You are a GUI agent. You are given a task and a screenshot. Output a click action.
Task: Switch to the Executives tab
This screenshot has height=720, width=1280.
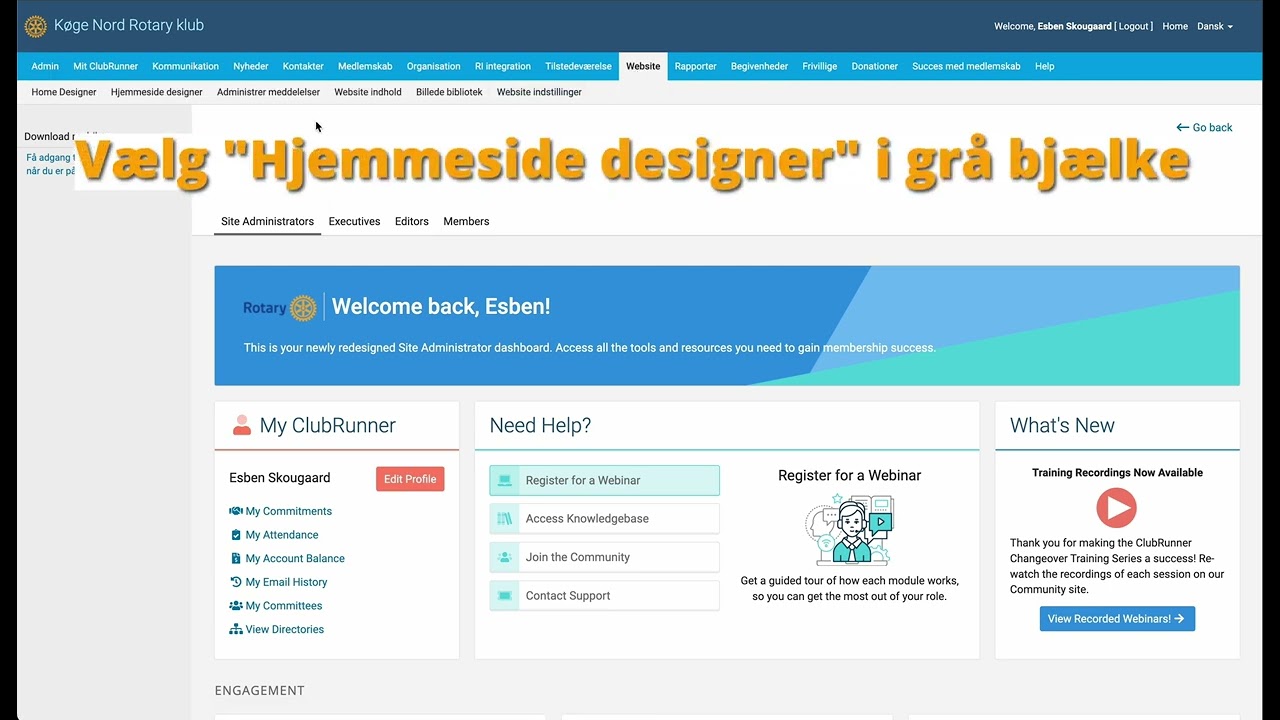click(x=354, y=221)
